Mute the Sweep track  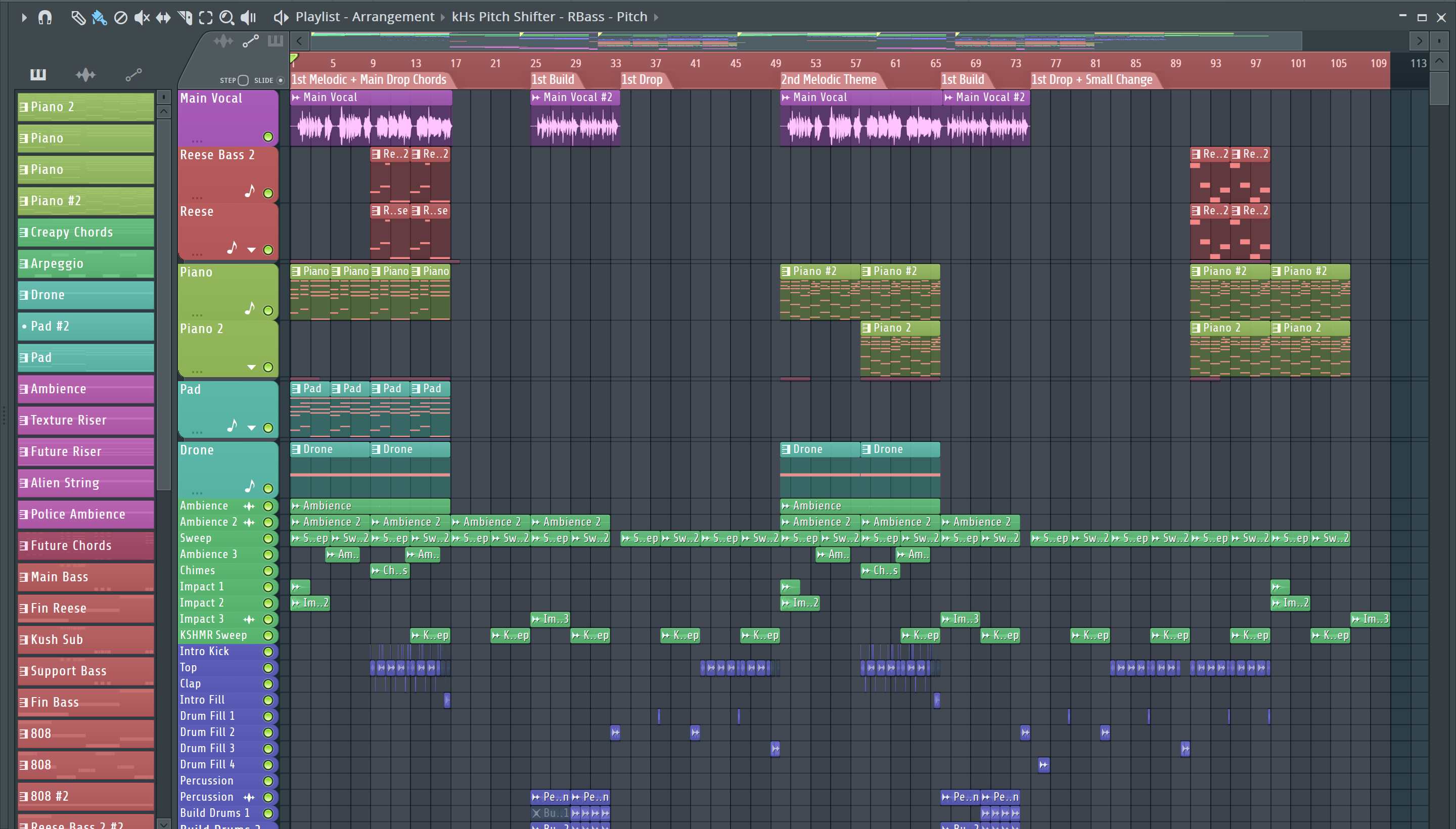[x=268, y=538]
